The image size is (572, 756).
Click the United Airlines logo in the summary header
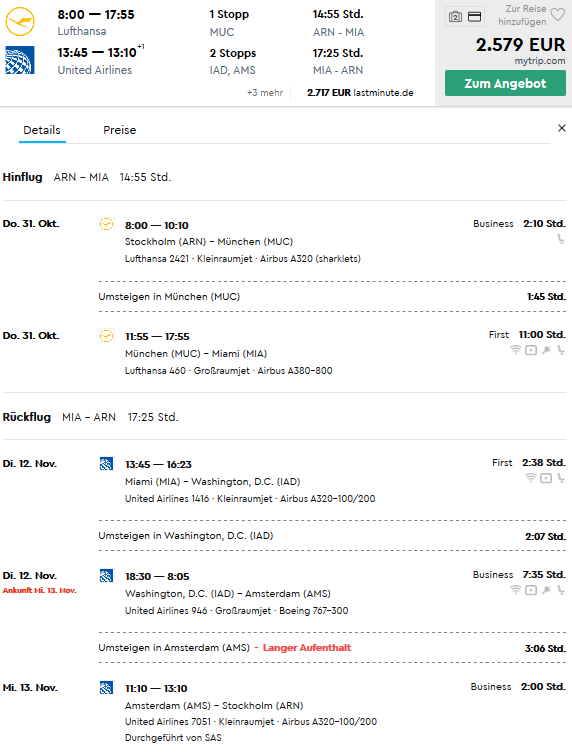(x=20, y=60)
